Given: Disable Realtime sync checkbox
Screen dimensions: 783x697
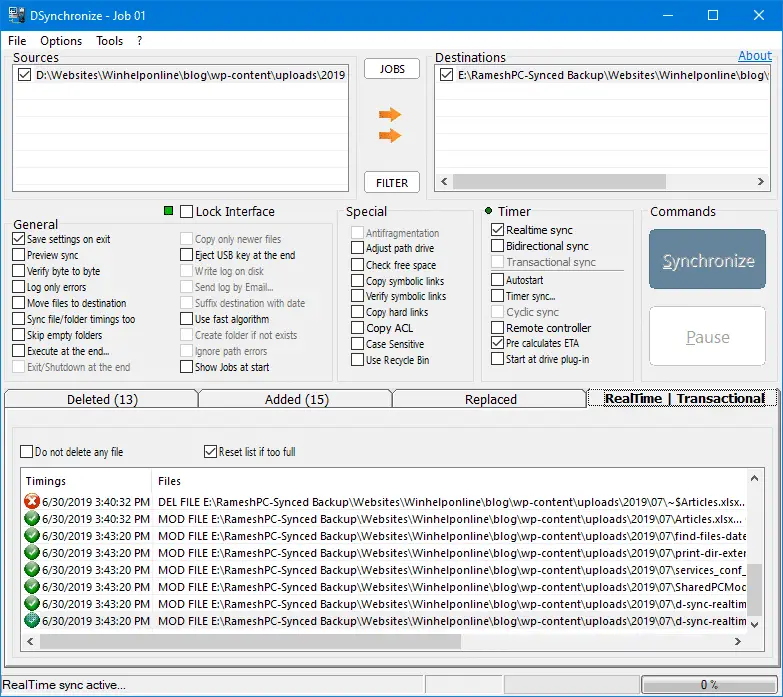Looking at the screenshot, I should [x=497, y=230].
